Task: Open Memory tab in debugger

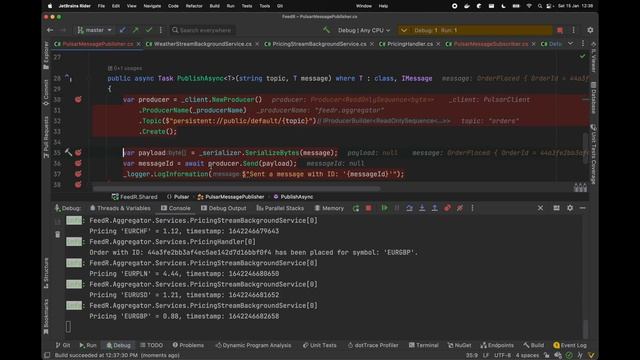Action: coord(329,208)
